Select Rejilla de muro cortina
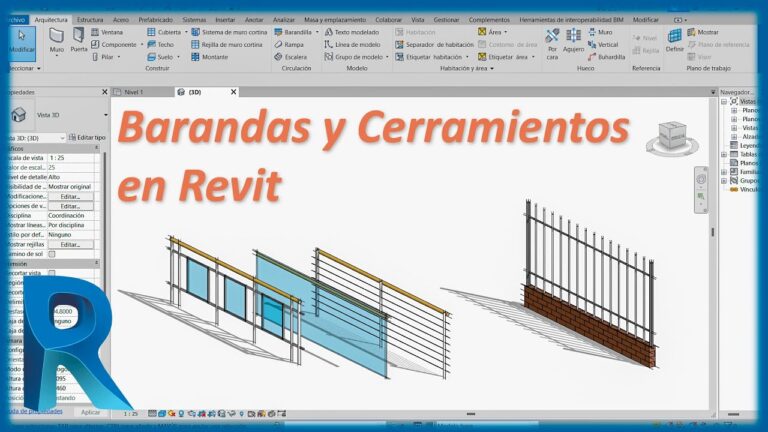Screen dimensions: 768x432 (x=227, y=45)
